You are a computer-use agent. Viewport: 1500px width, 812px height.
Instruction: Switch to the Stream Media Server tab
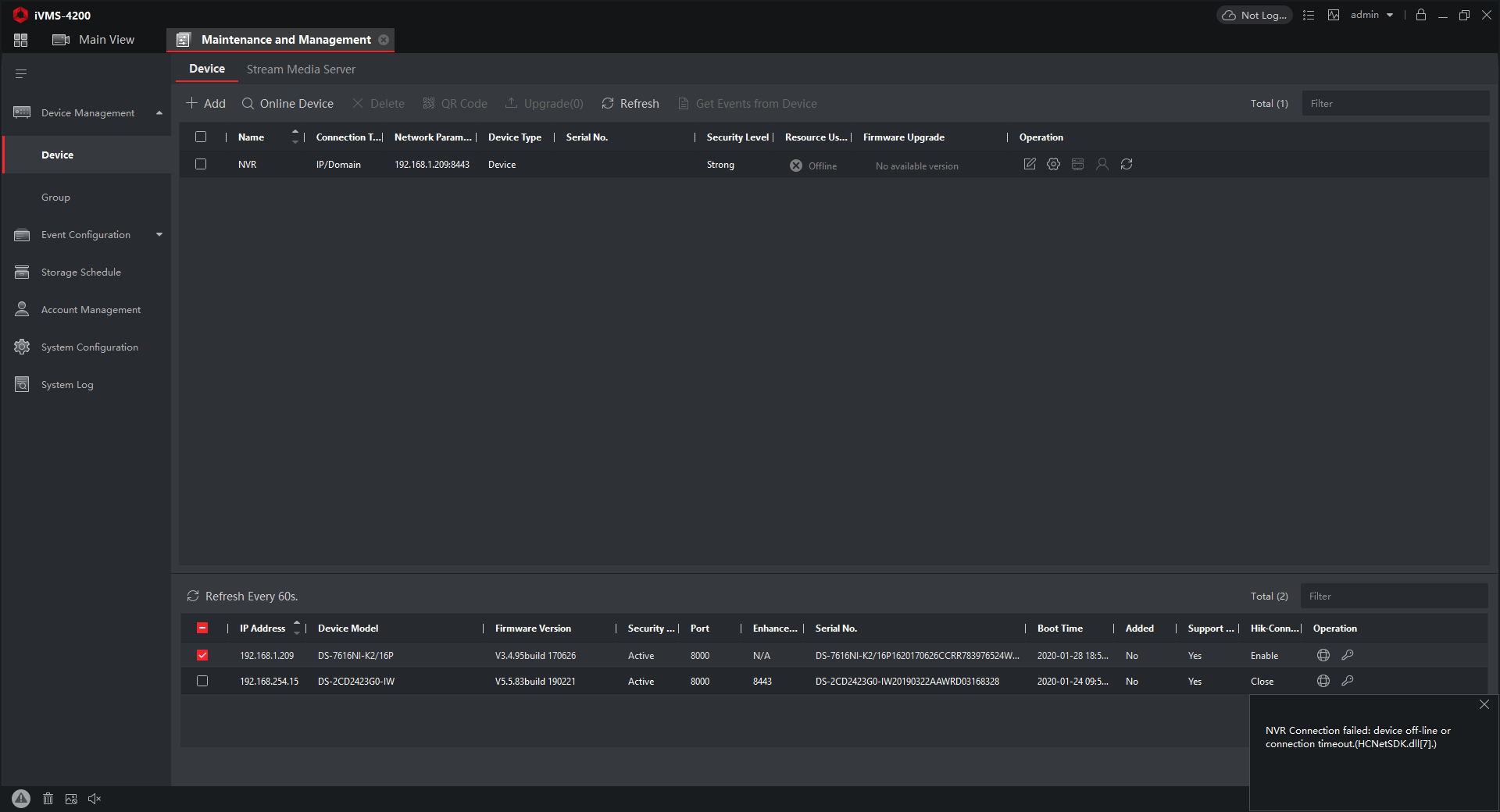301,69
